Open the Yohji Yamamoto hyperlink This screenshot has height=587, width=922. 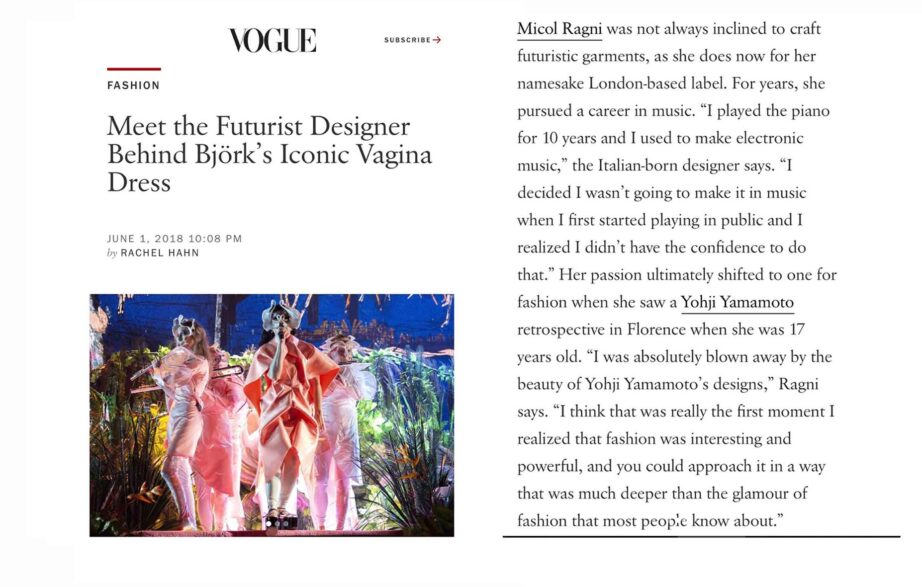737,302
